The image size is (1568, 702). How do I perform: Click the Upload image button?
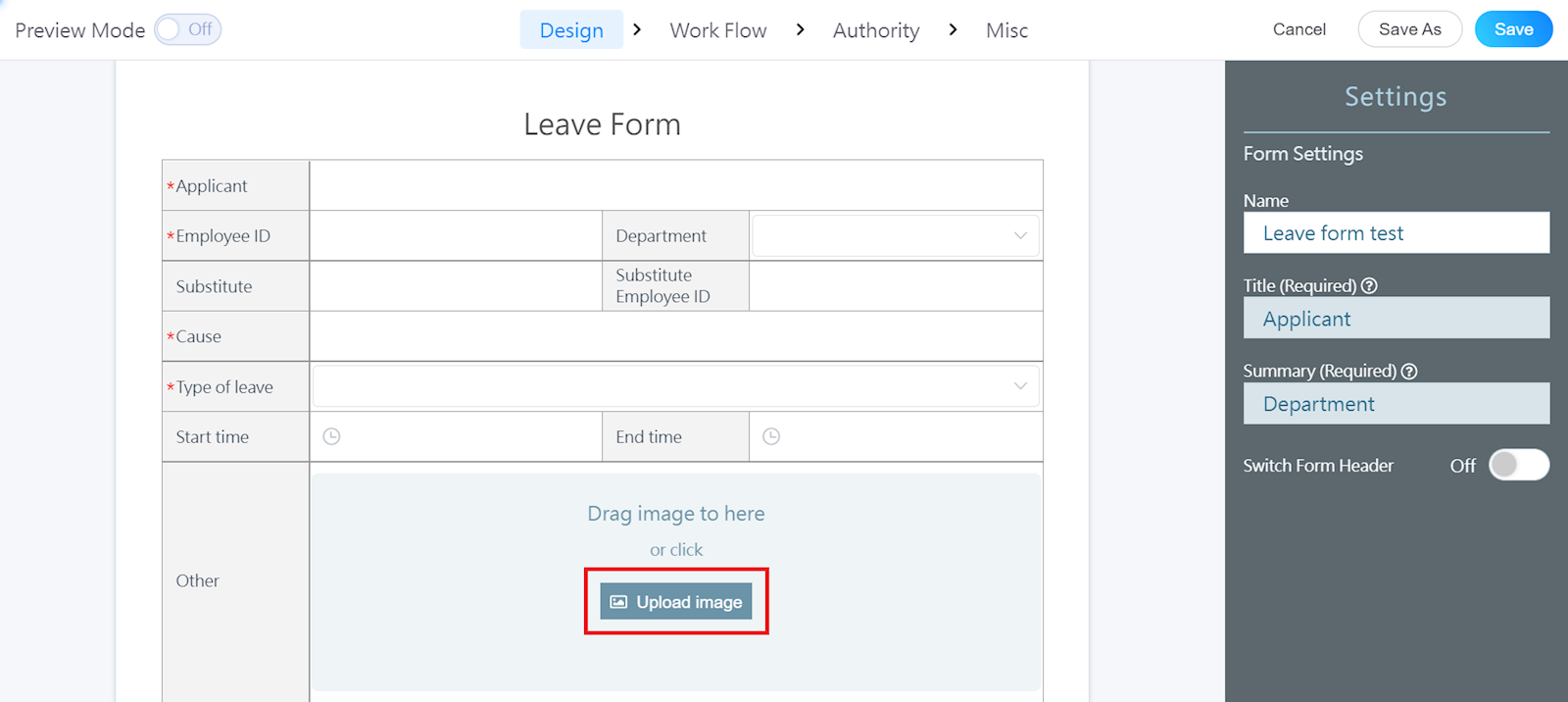[x=676, y=602]
